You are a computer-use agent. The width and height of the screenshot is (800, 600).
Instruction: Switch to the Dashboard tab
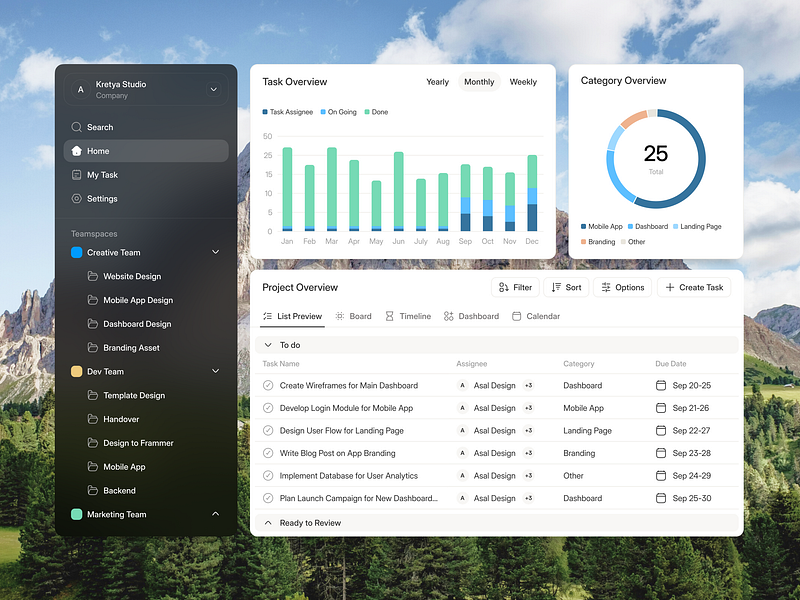click(x=471, y=316)
